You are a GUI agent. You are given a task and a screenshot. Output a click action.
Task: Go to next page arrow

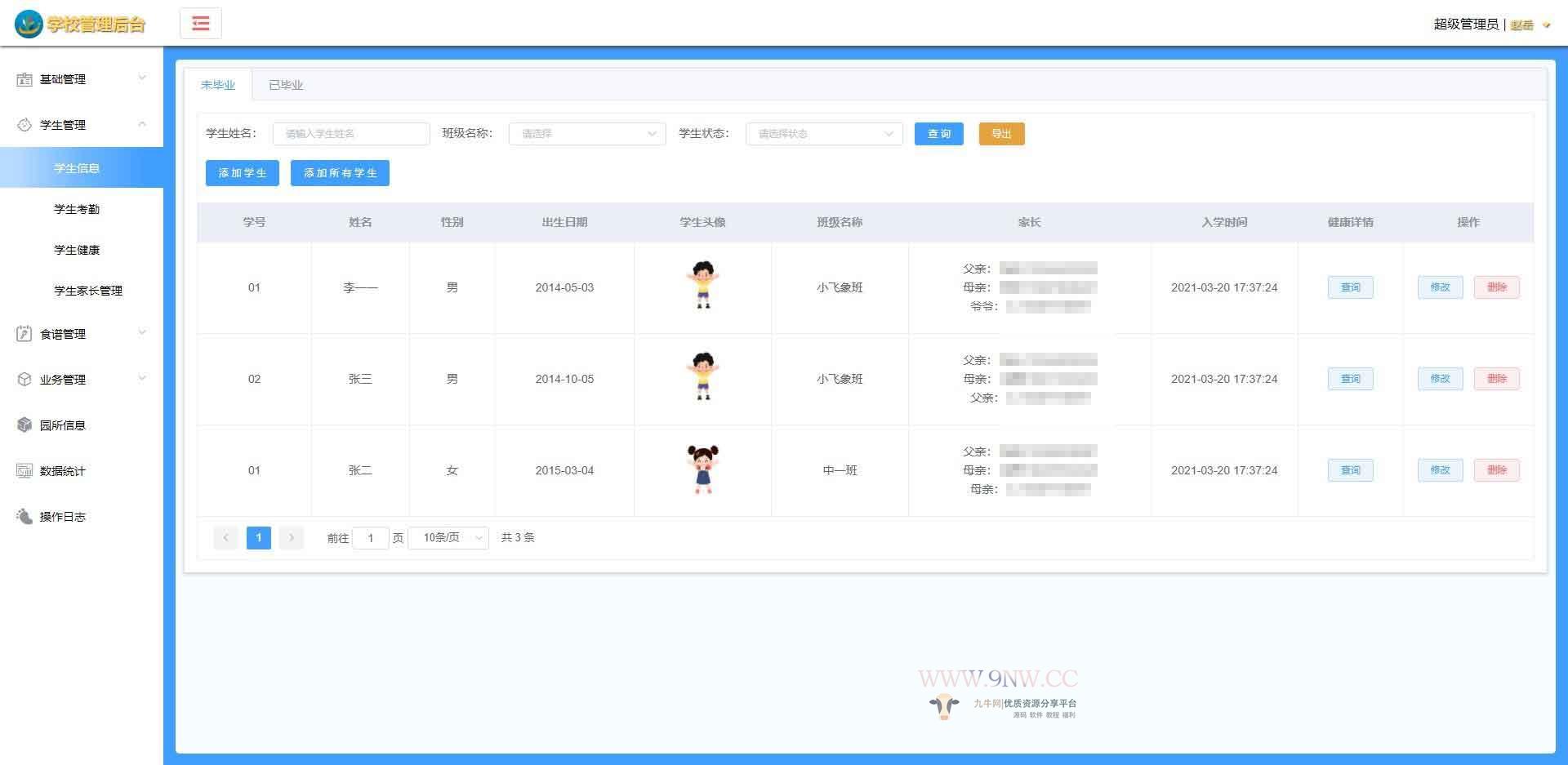coord(292,537)
